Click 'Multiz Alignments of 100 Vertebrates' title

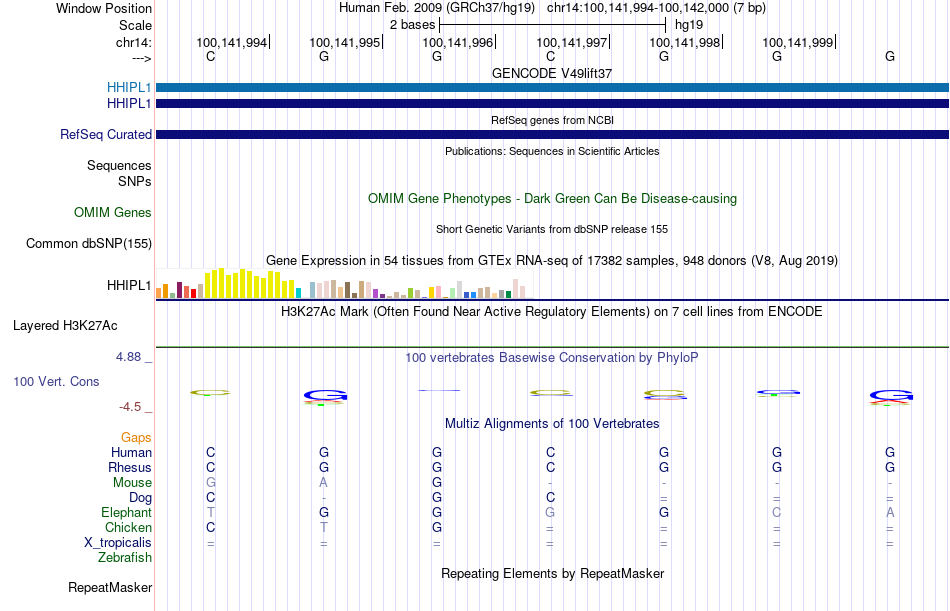552,424
